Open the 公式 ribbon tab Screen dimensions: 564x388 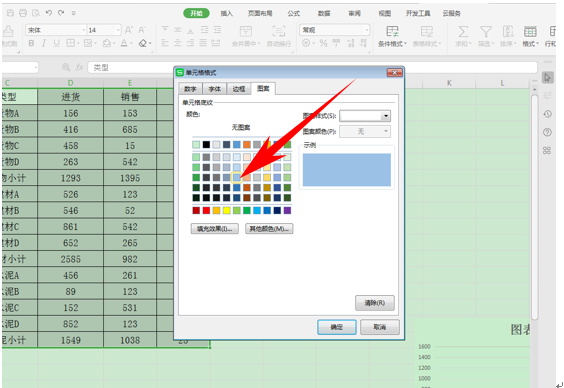coord(294,13)
